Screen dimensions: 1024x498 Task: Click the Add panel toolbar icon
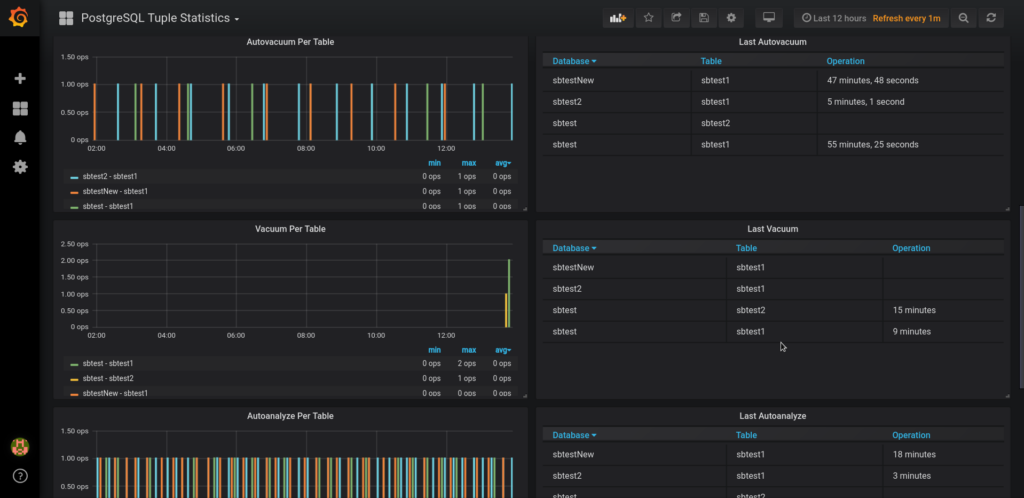point(617,18)
